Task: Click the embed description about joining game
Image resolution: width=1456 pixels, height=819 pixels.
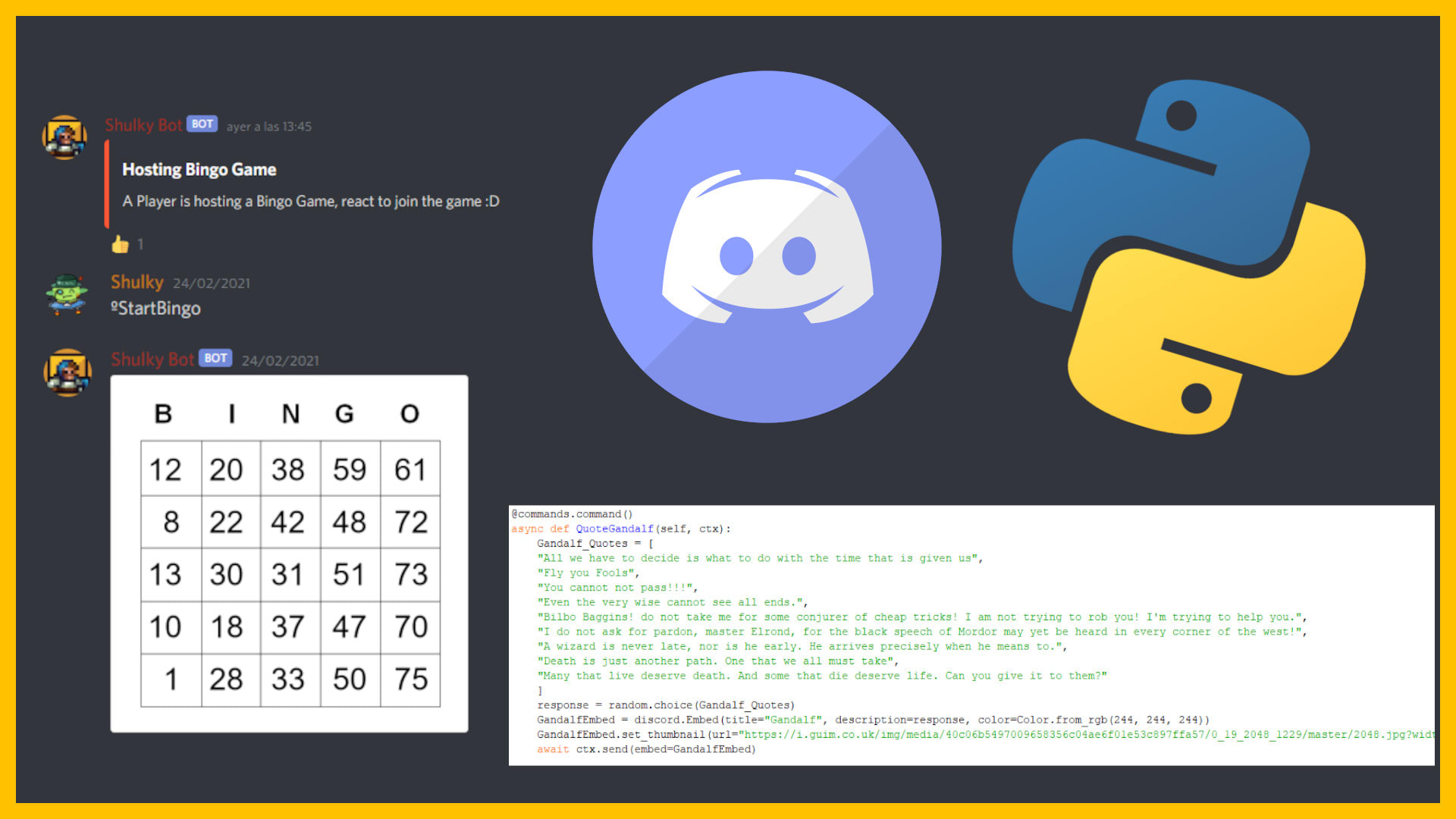Action: 311,201
